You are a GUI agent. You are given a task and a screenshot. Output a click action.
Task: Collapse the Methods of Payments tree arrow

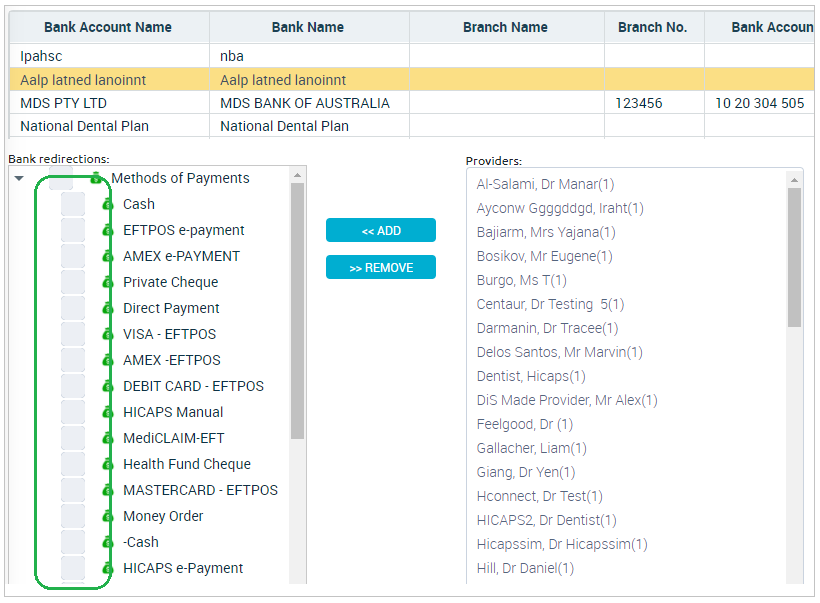(19, 178)
